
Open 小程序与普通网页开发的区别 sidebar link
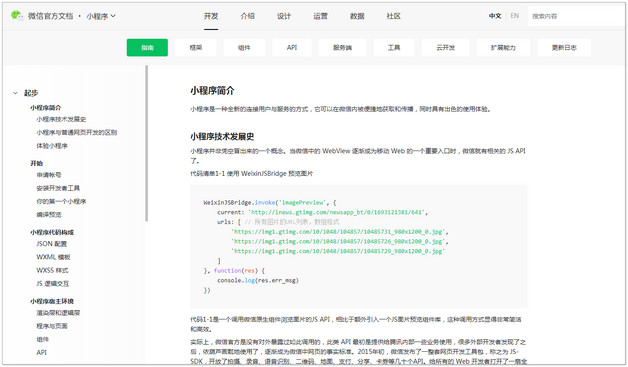tap(76, 133)
